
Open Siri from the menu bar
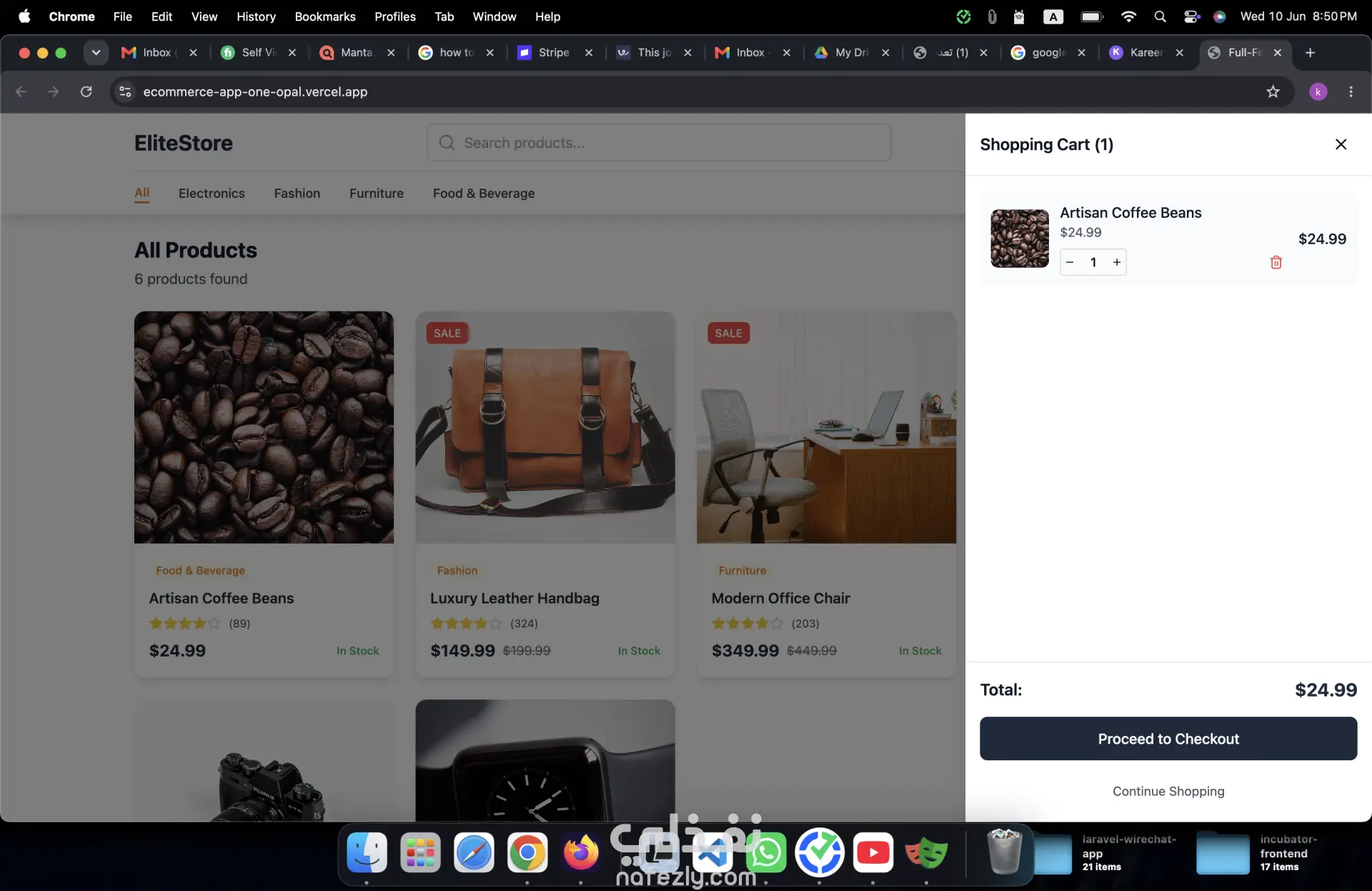(x=1220, y=16)
